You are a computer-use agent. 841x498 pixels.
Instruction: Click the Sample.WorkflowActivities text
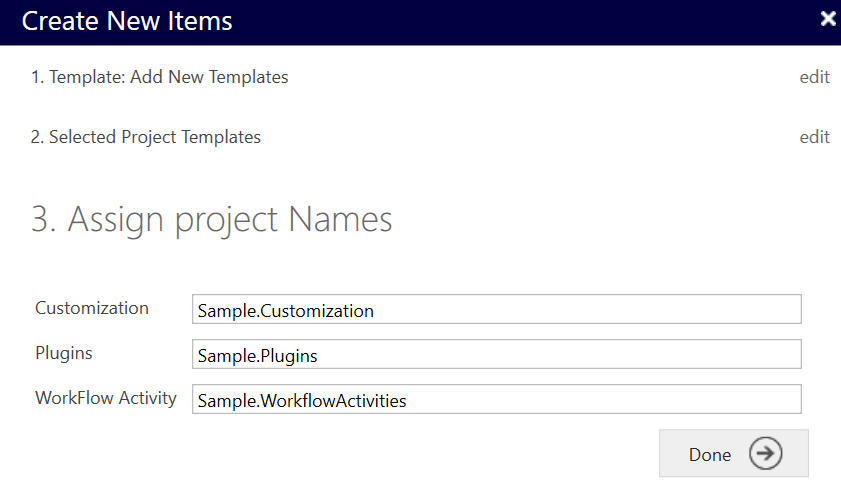(x=302, y=401)
